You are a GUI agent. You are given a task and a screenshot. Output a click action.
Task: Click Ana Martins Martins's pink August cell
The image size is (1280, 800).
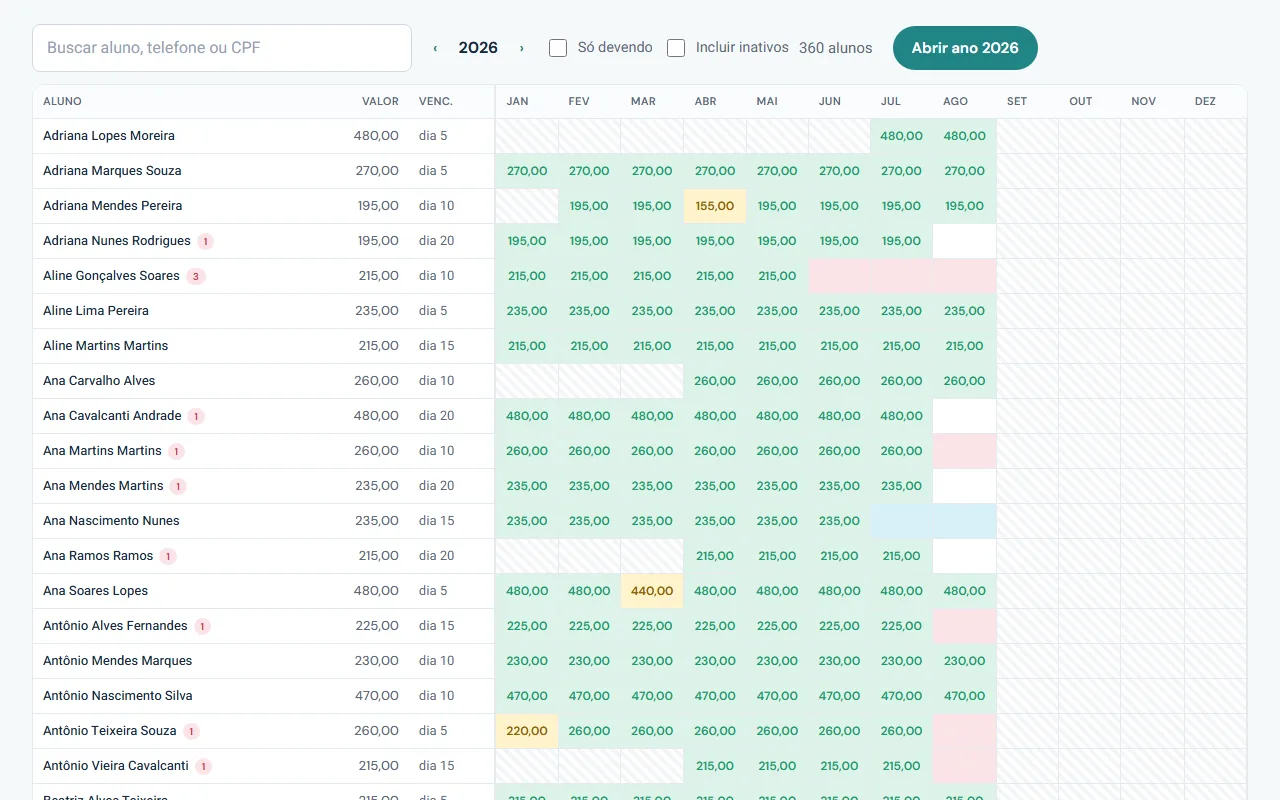coord(965,451)
